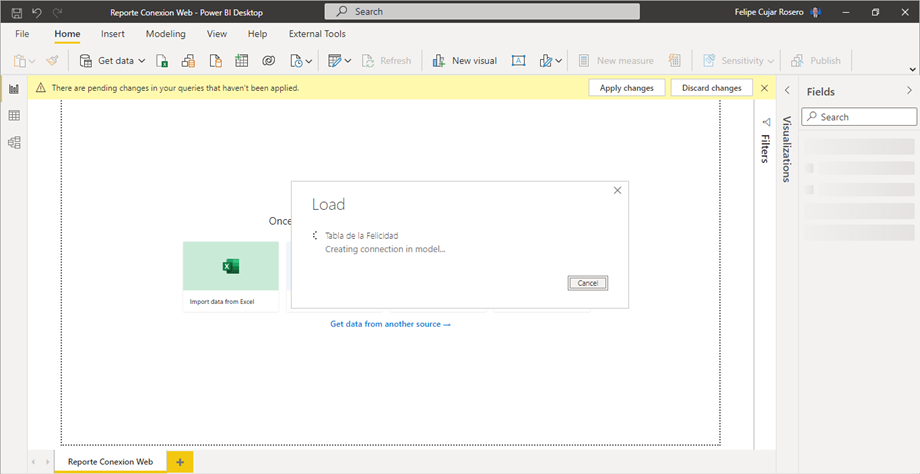Add a new page with plus button
Screen dimensions: 920x474
(x=180, y=462)
